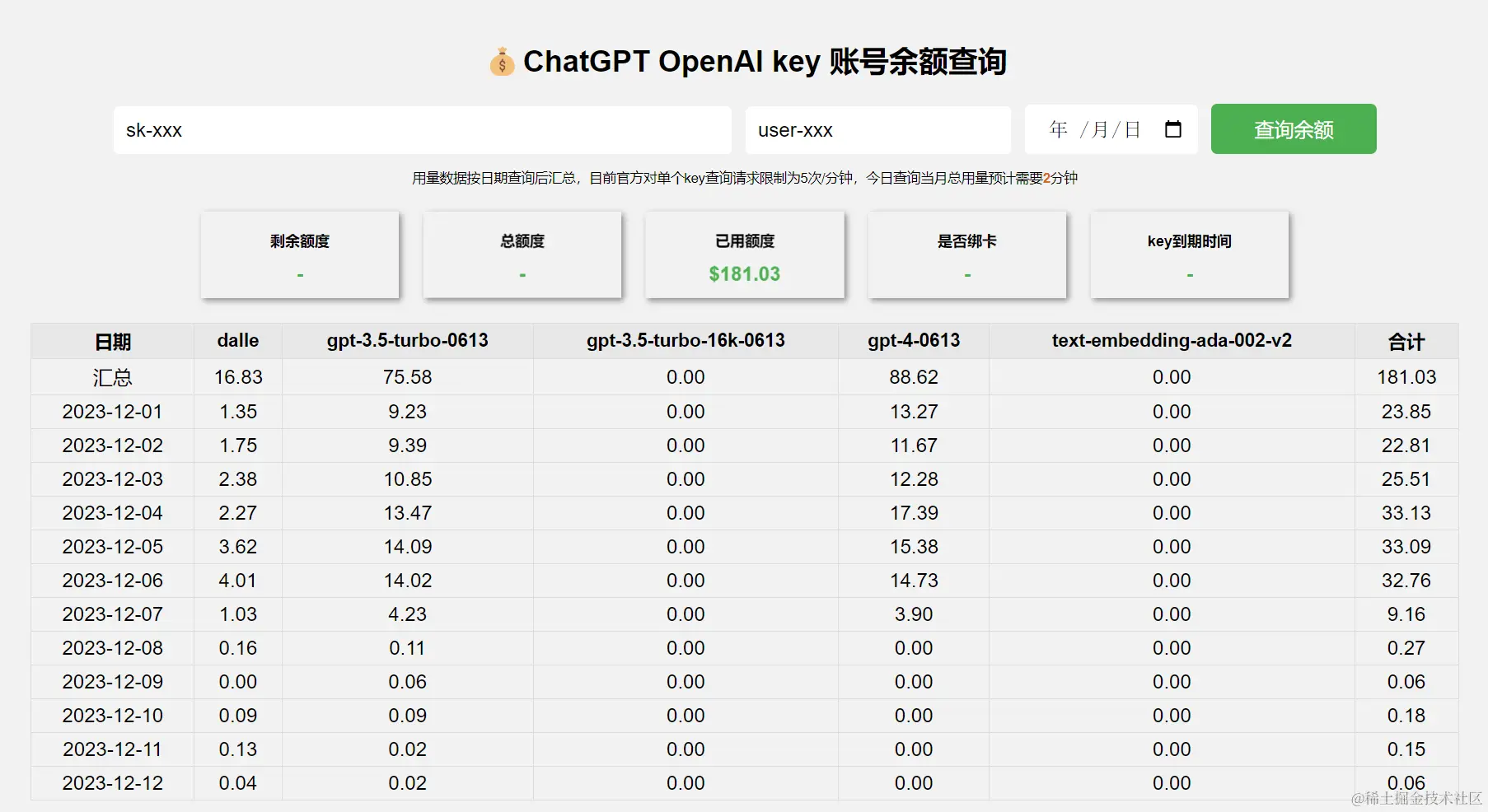The width and height of the screenshot is (1488, 812).
Task: Select the 2023-12-05 date cell
Action: click(113, 547)
